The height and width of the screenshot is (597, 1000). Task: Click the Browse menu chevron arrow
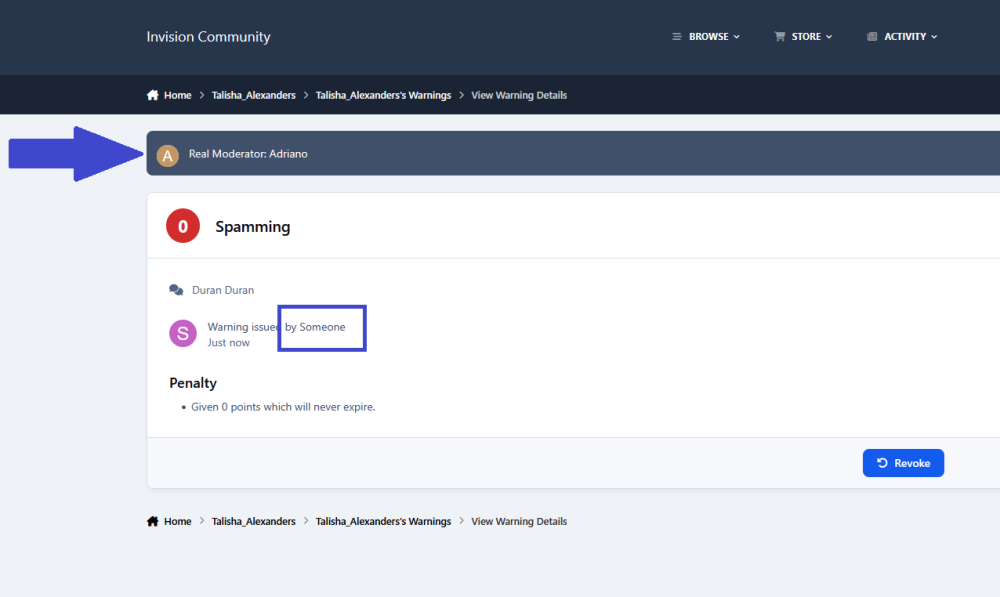coord(737,37)
